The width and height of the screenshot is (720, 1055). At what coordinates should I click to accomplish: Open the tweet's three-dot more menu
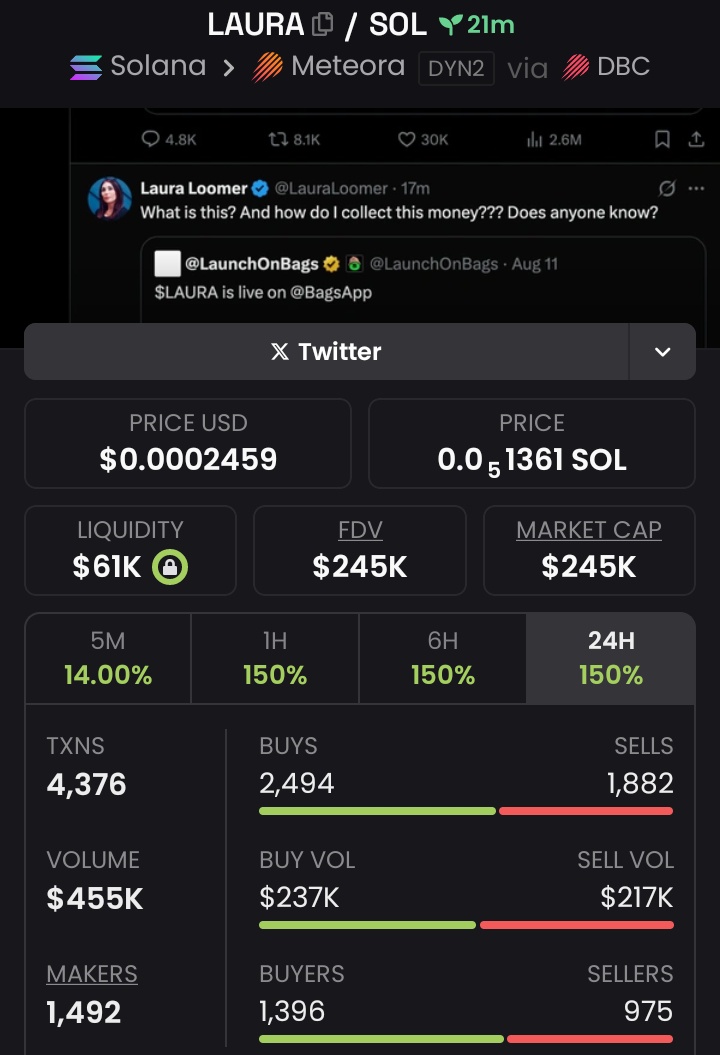pos(696,188)
